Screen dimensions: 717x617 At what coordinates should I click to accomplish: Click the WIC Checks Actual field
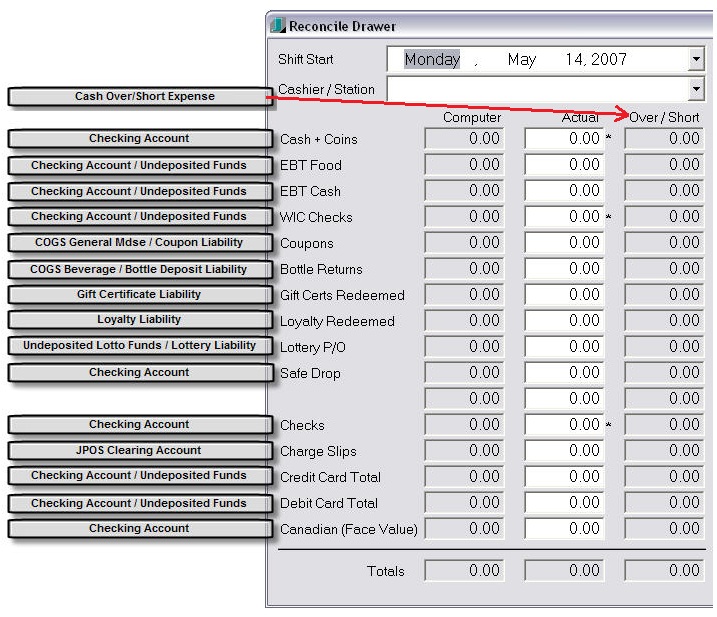point(564,216)
